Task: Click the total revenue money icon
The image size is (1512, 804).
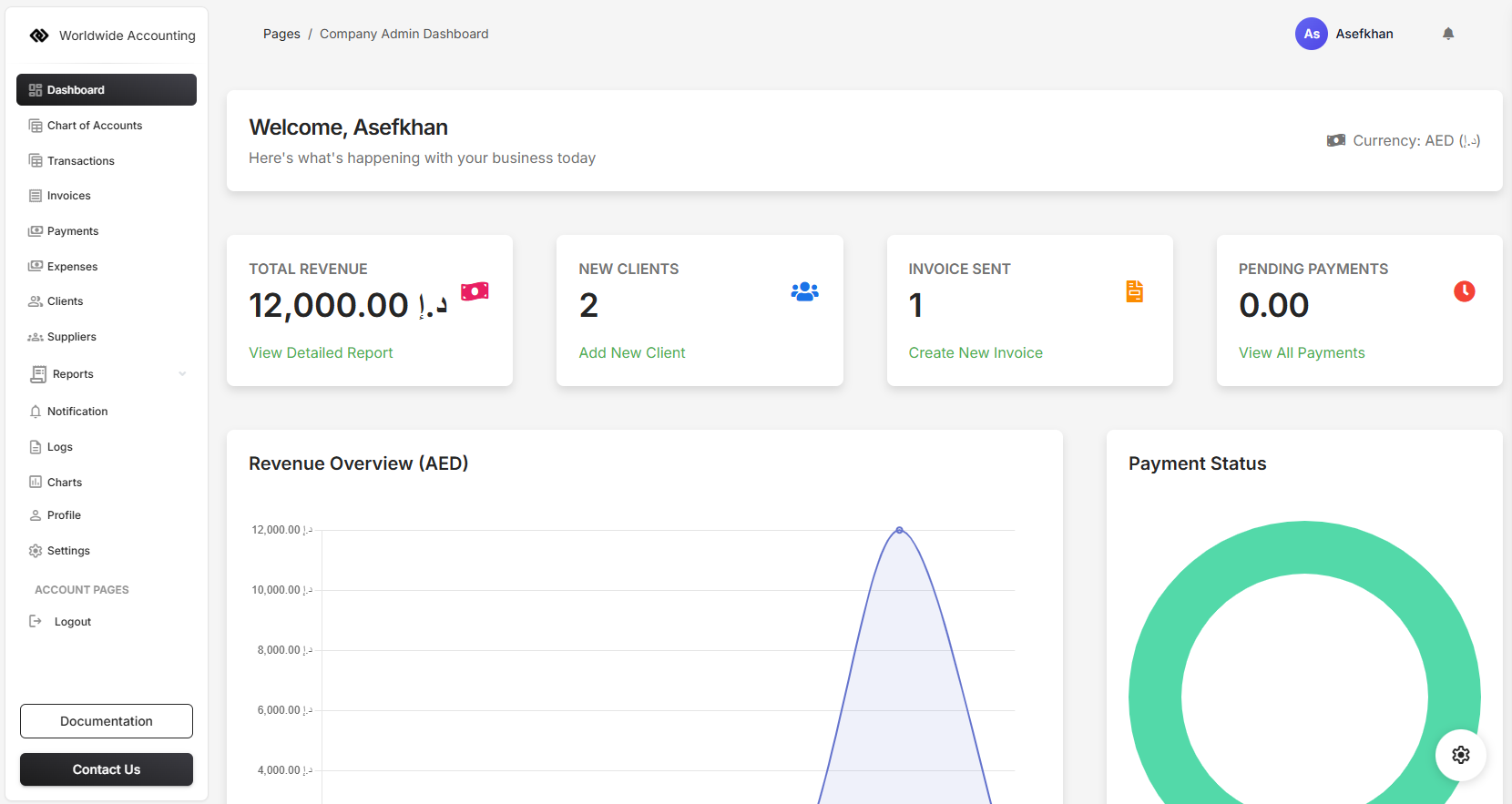Action: [475, 291]
